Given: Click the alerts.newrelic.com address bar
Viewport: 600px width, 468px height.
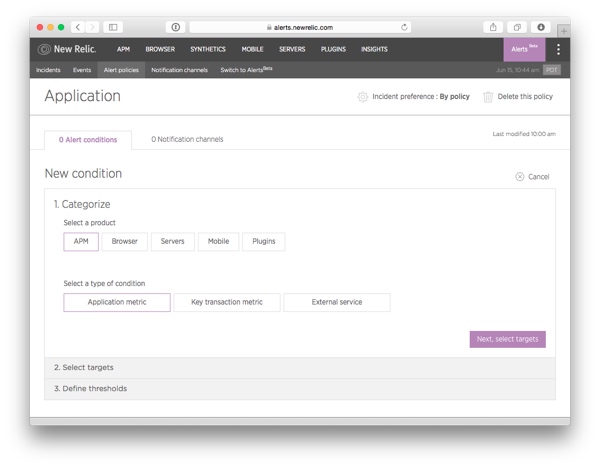Looking at the screenshot, I should click(300, 27).
